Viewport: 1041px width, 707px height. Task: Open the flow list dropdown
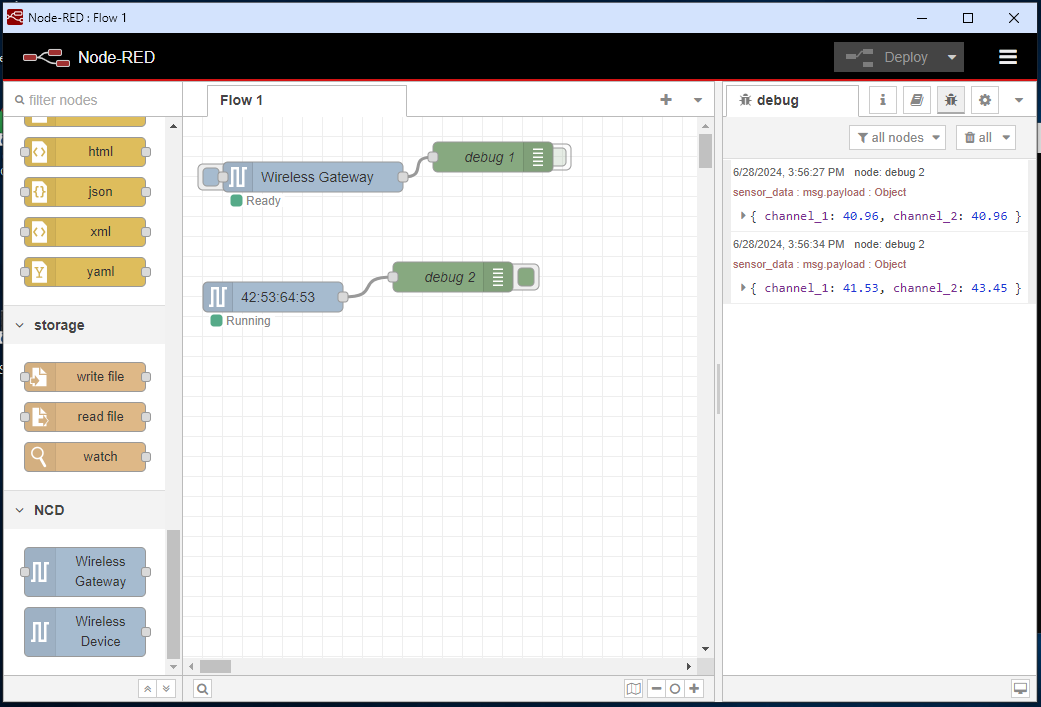(698, 100)
